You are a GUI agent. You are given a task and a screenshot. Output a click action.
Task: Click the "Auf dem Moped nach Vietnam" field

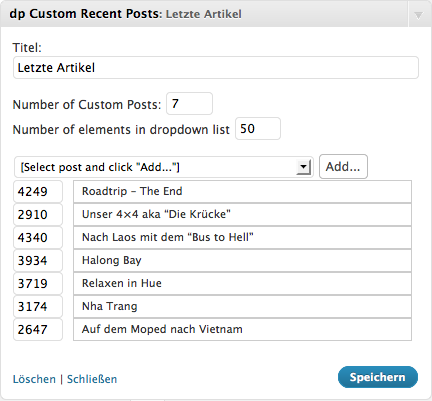click(242, 329)
